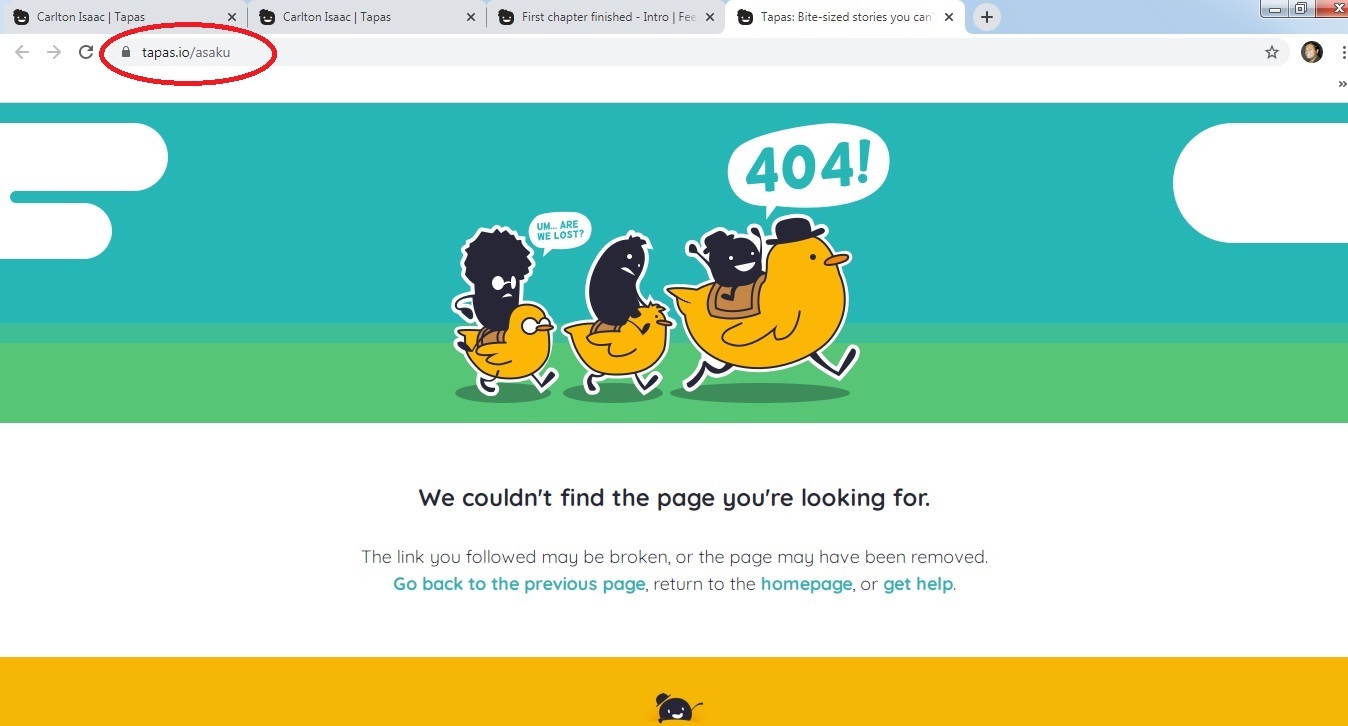Open a new tab with the plus button
This screenshot has width=1348, height=726.
987,17
